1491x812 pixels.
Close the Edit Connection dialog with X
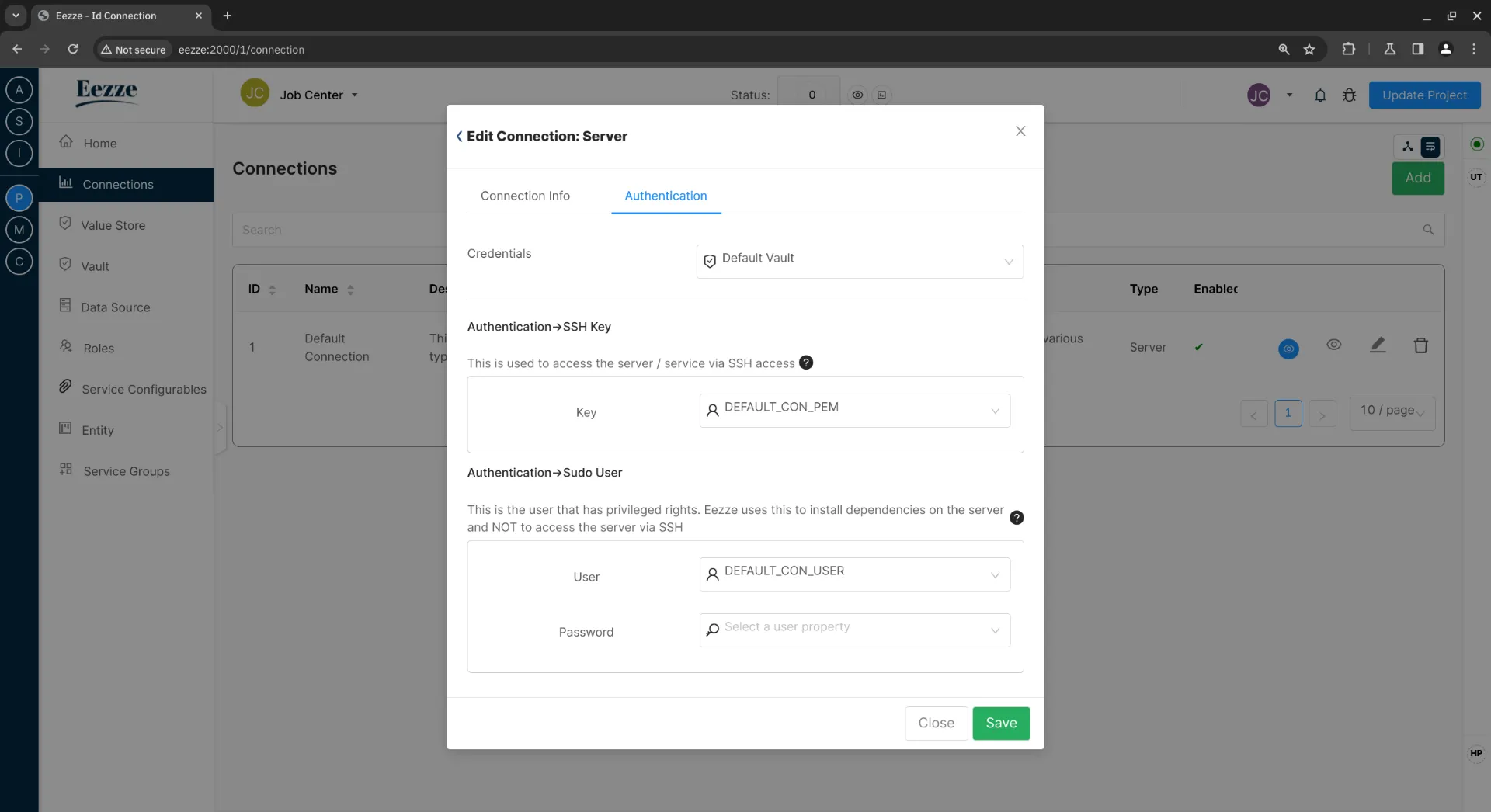click(1020, 131)
